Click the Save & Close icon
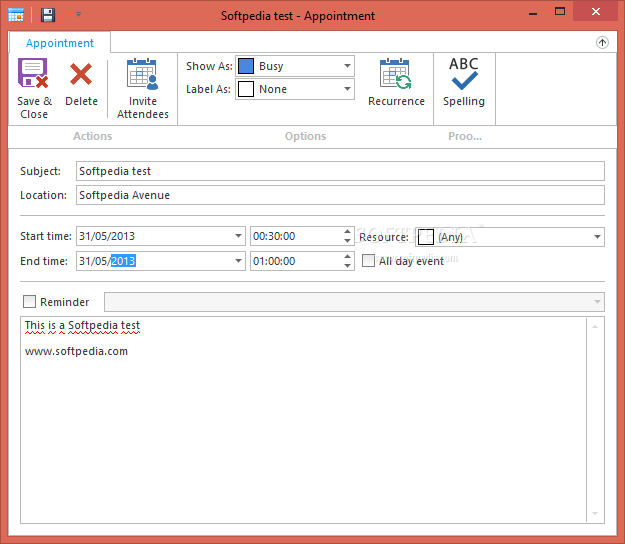Image resolution: width=625 pixels, height=544 pixels. [x=33, y=73]
